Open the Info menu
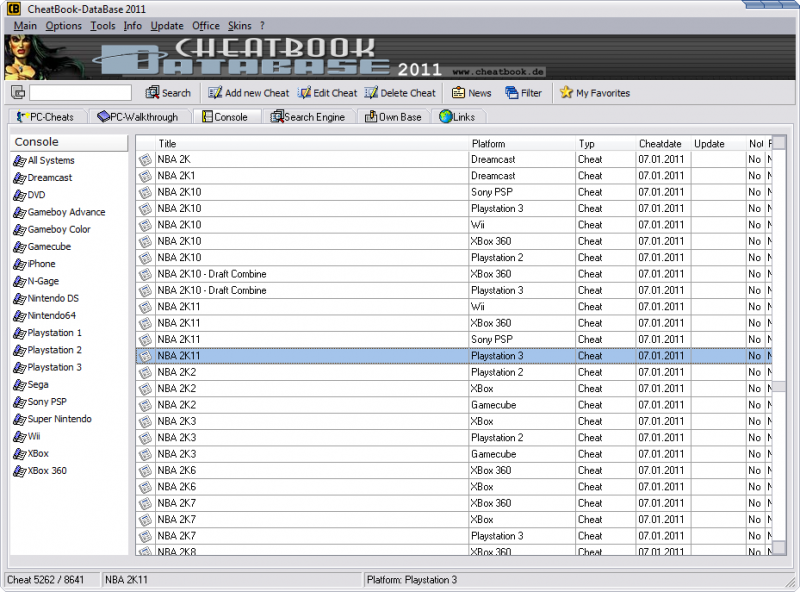The height and width of the screenshot is (592, 800). pyautogui.click(x=133, y=26)
